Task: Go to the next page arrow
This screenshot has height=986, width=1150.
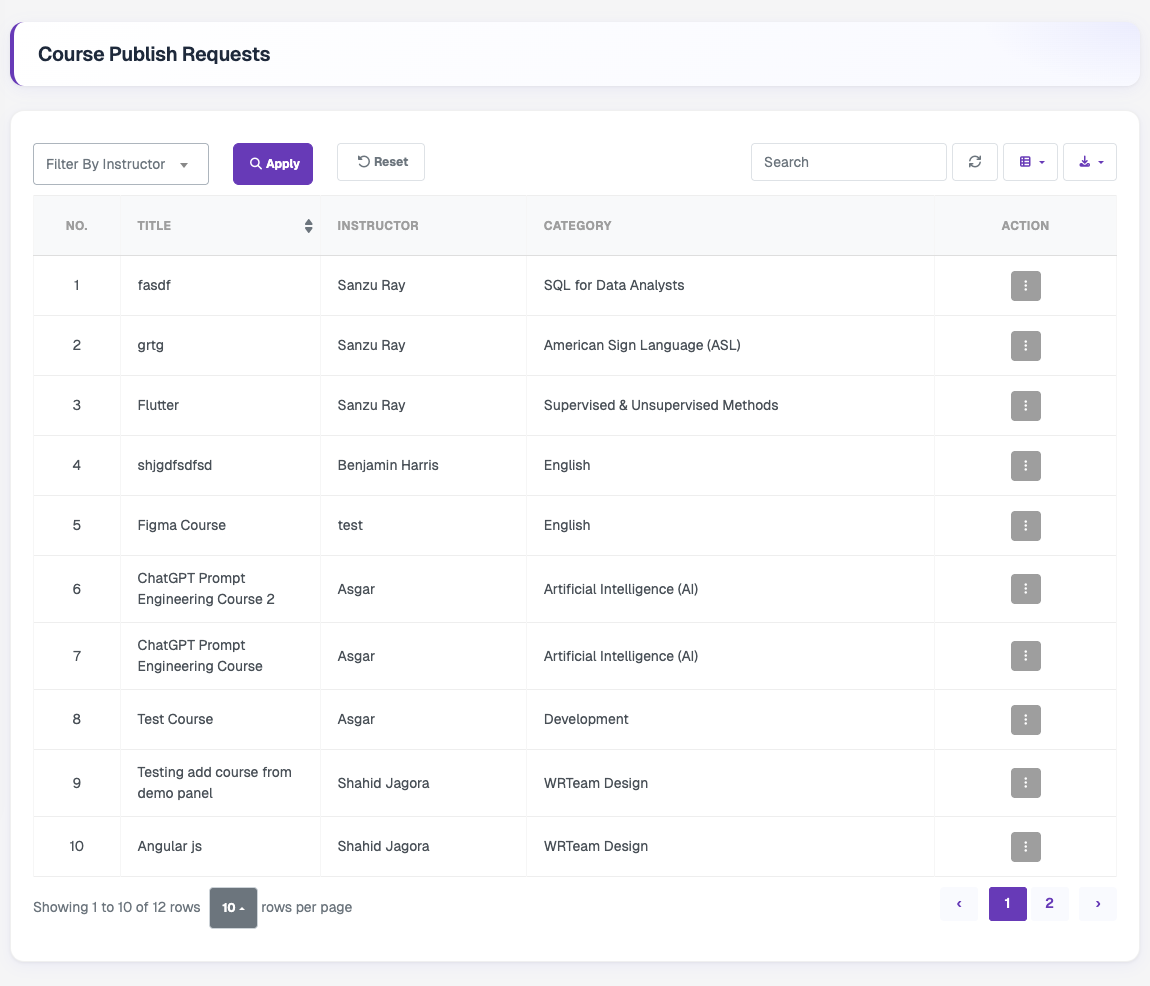Action: (1098, 904)
